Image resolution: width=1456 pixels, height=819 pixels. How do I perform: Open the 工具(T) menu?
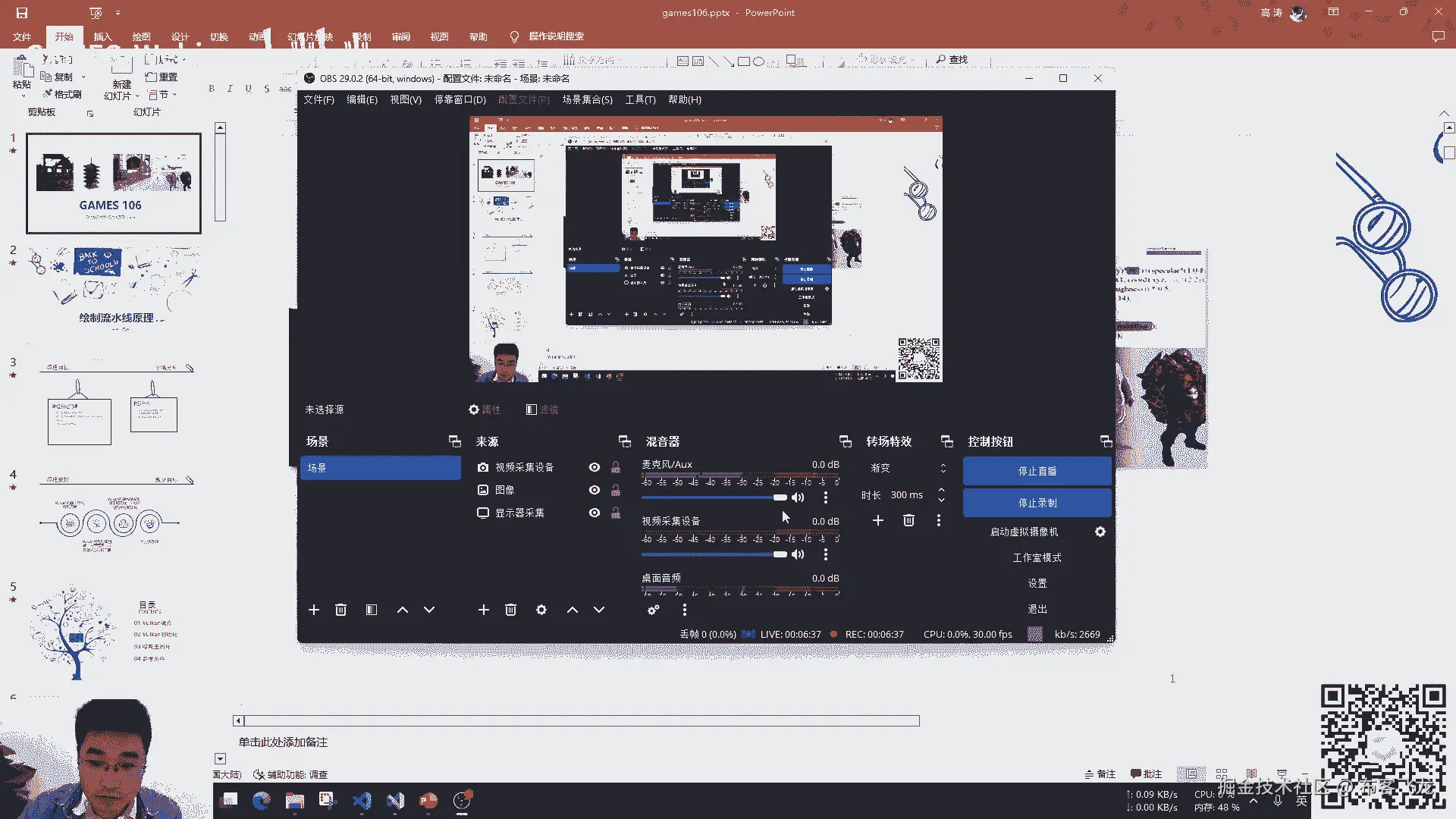pos(640,99)
